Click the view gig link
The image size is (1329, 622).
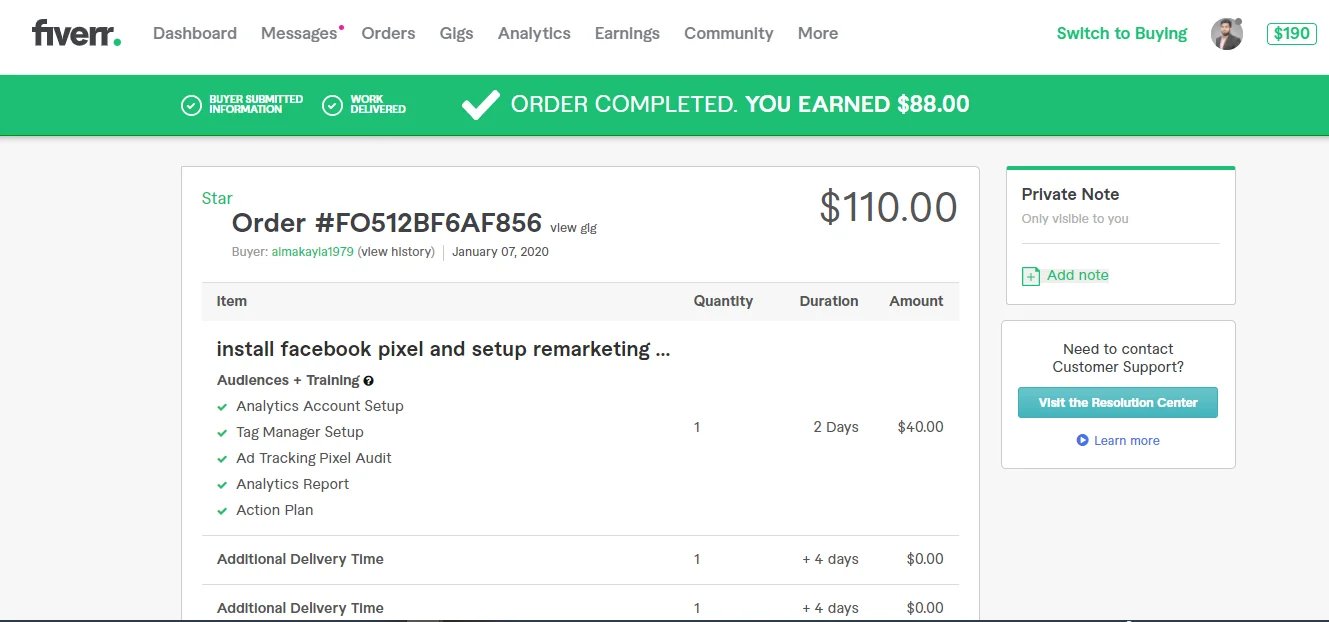click(573, 228)
